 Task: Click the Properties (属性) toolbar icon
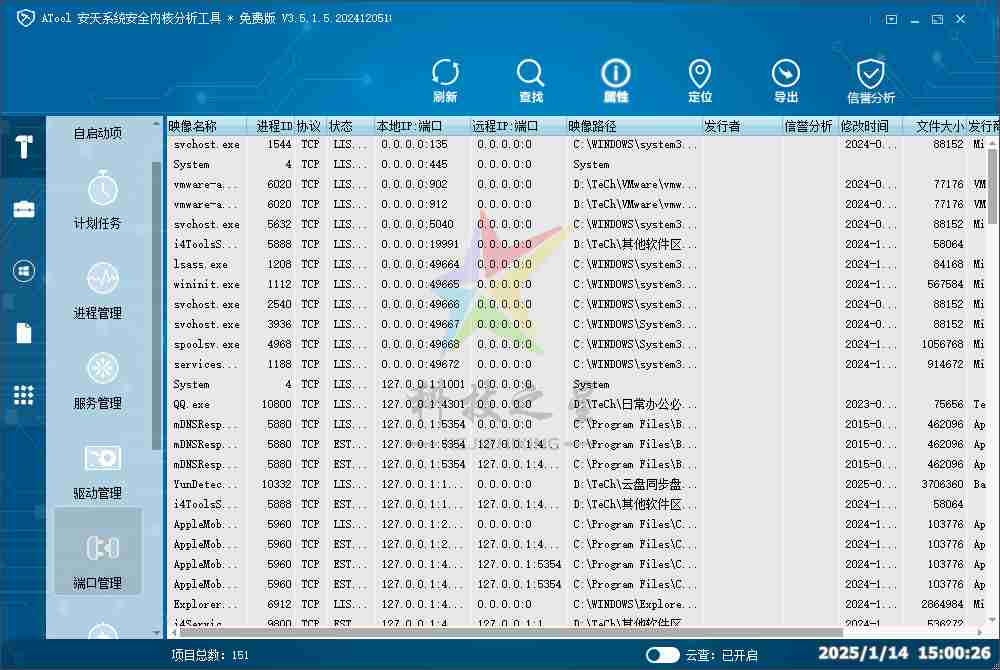click(x=615, y=80)
